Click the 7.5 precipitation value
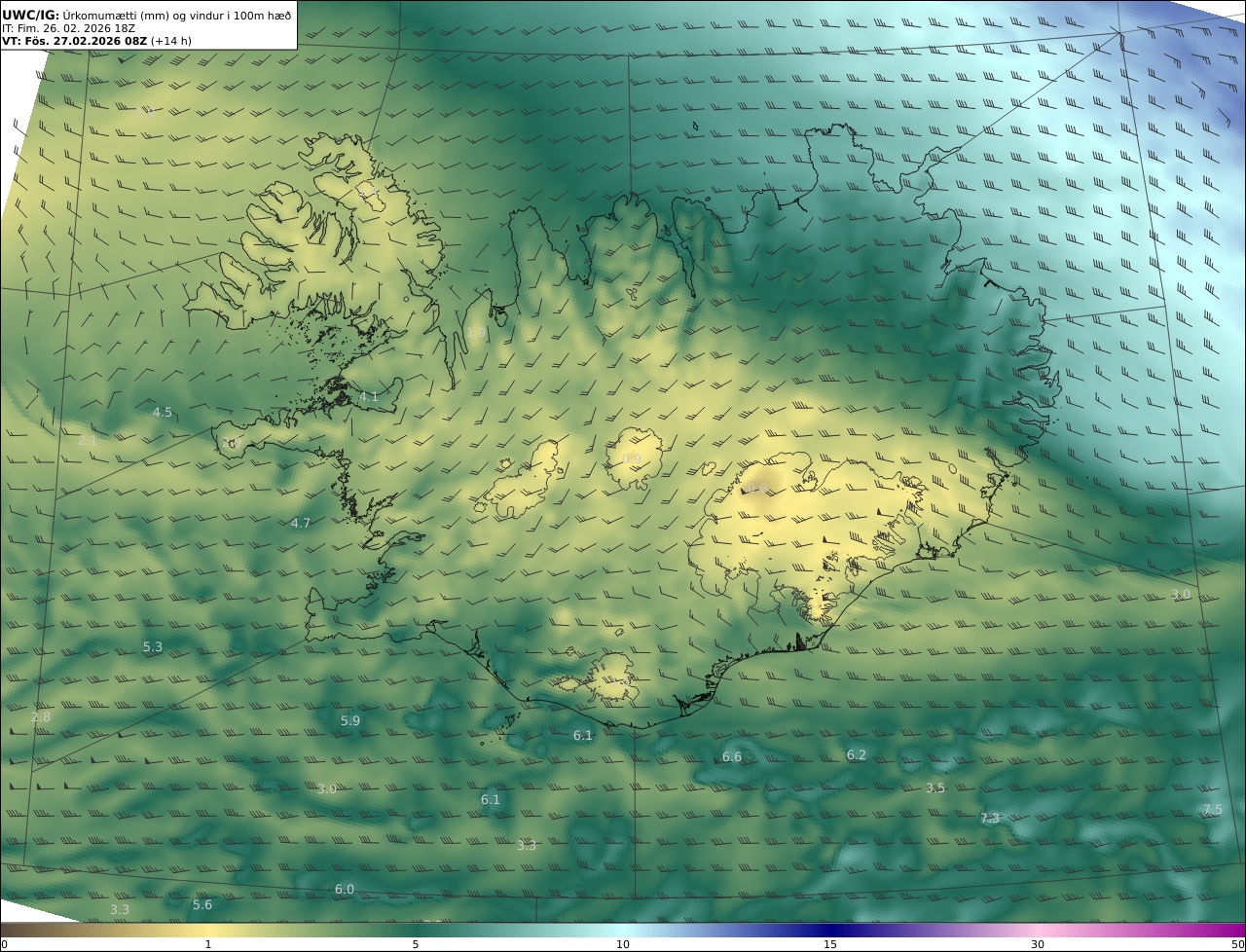This screenshot has width=1246, height=952. coord(1213,810)
